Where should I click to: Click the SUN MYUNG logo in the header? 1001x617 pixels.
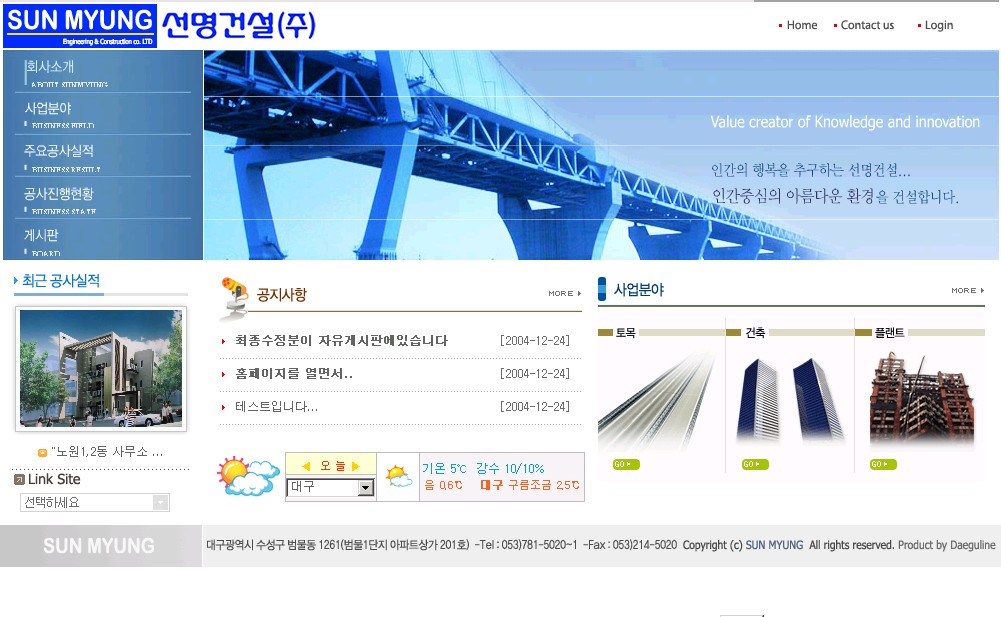[x=80, y=26]
